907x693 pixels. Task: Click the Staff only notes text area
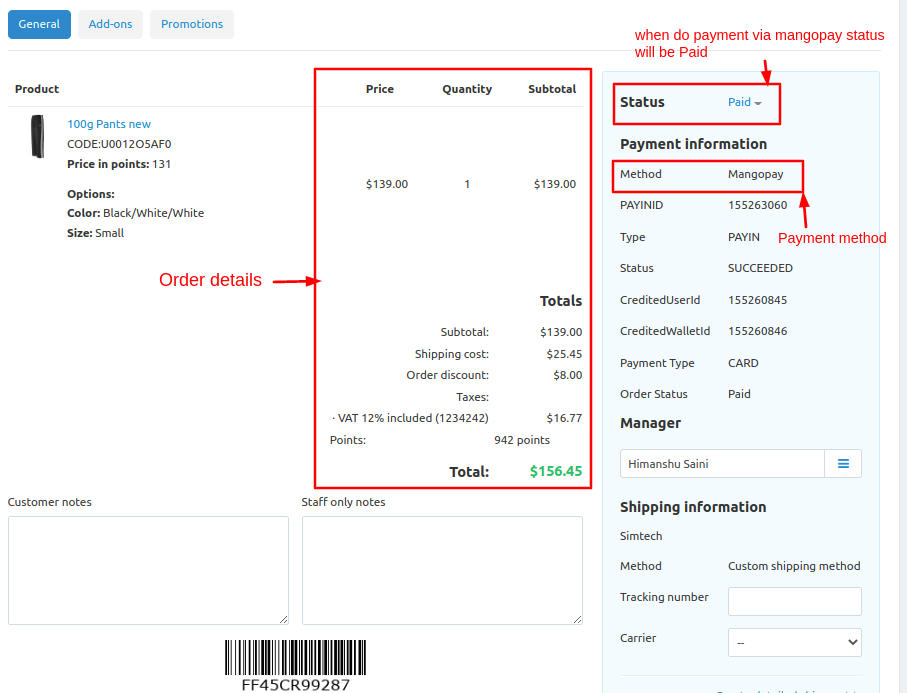pos(442,570)
